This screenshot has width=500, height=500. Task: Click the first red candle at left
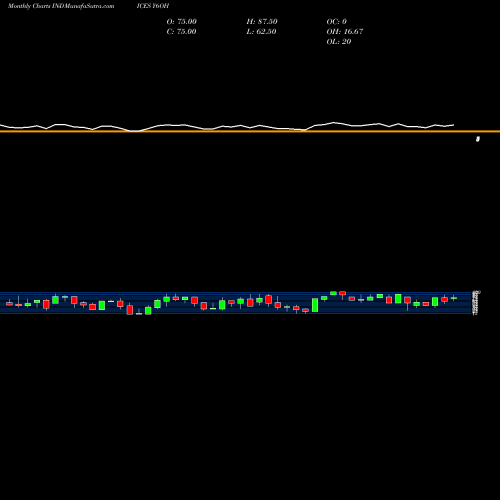coord(9,303)
